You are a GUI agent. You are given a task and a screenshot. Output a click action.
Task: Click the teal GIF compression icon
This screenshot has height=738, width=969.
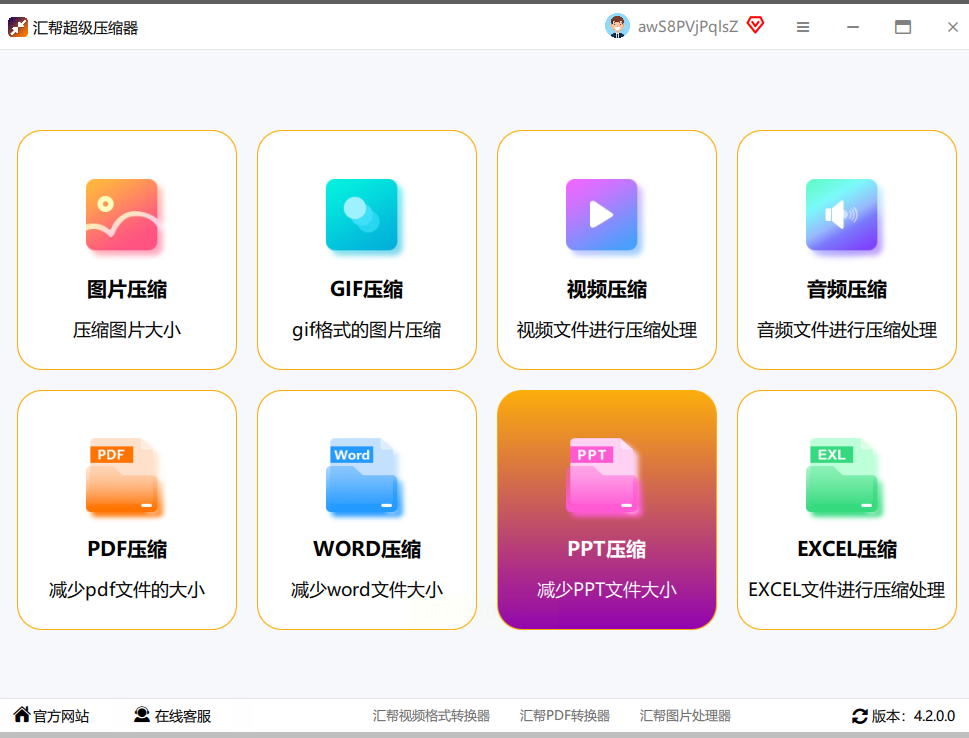[362, 214]
